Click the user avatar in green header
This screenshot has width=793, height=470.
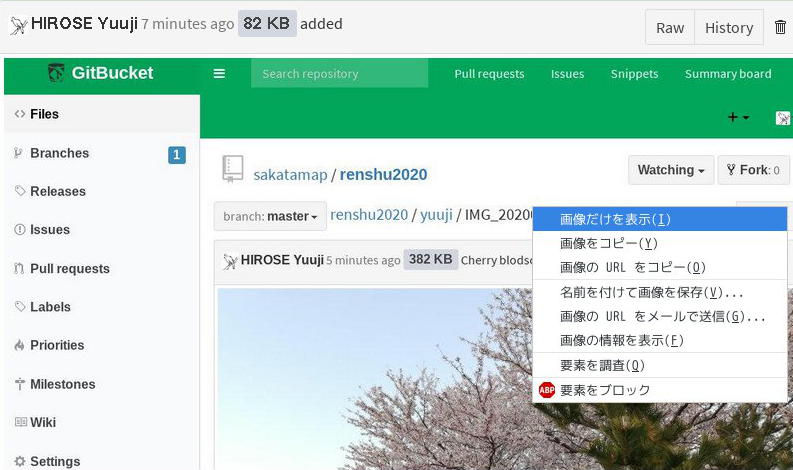point(782,117)
